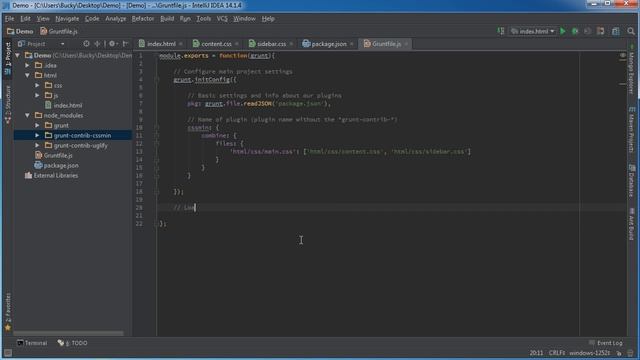640x360 pixels.
Task: Fold the initConfig block at line 4
Action: click(x=157, y=80)
